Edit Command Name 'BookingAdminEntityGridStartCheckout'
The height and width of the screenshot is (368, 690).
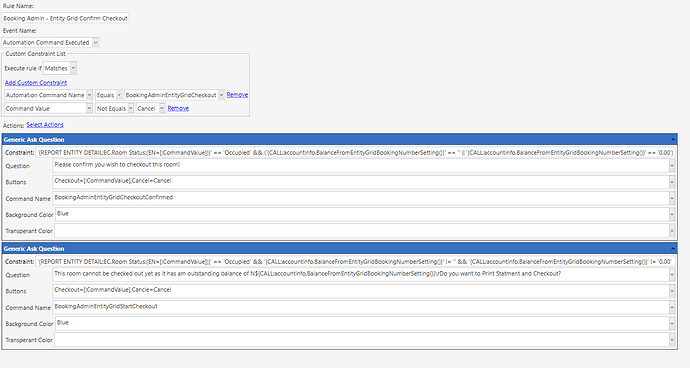(360, 308)
